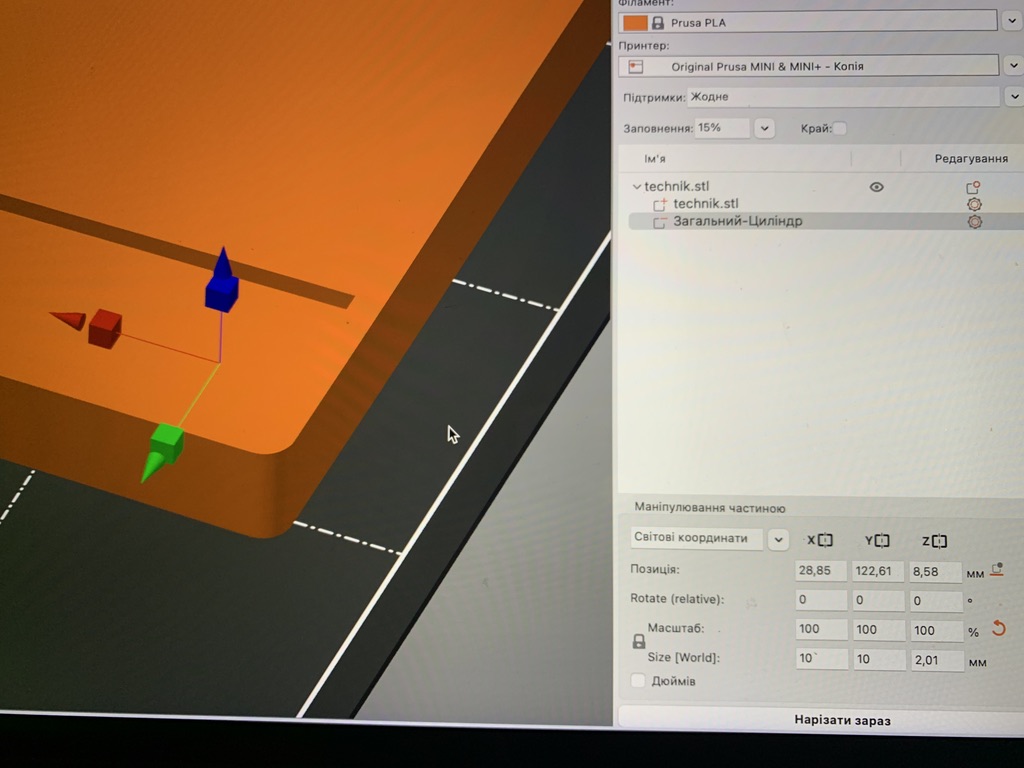Open the Prusa PLA filament dropdown arrow
1024x768 pixels.
tap(1012, 21)
